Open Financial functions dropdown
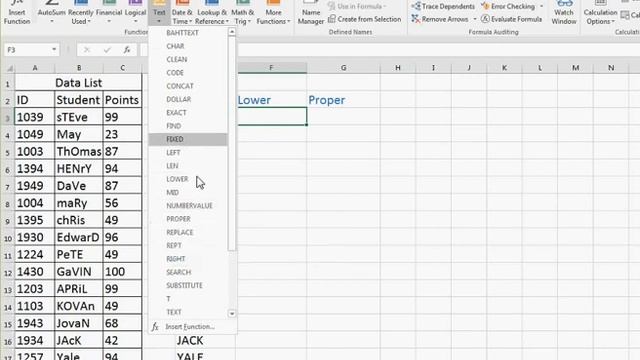 point(109,13)
